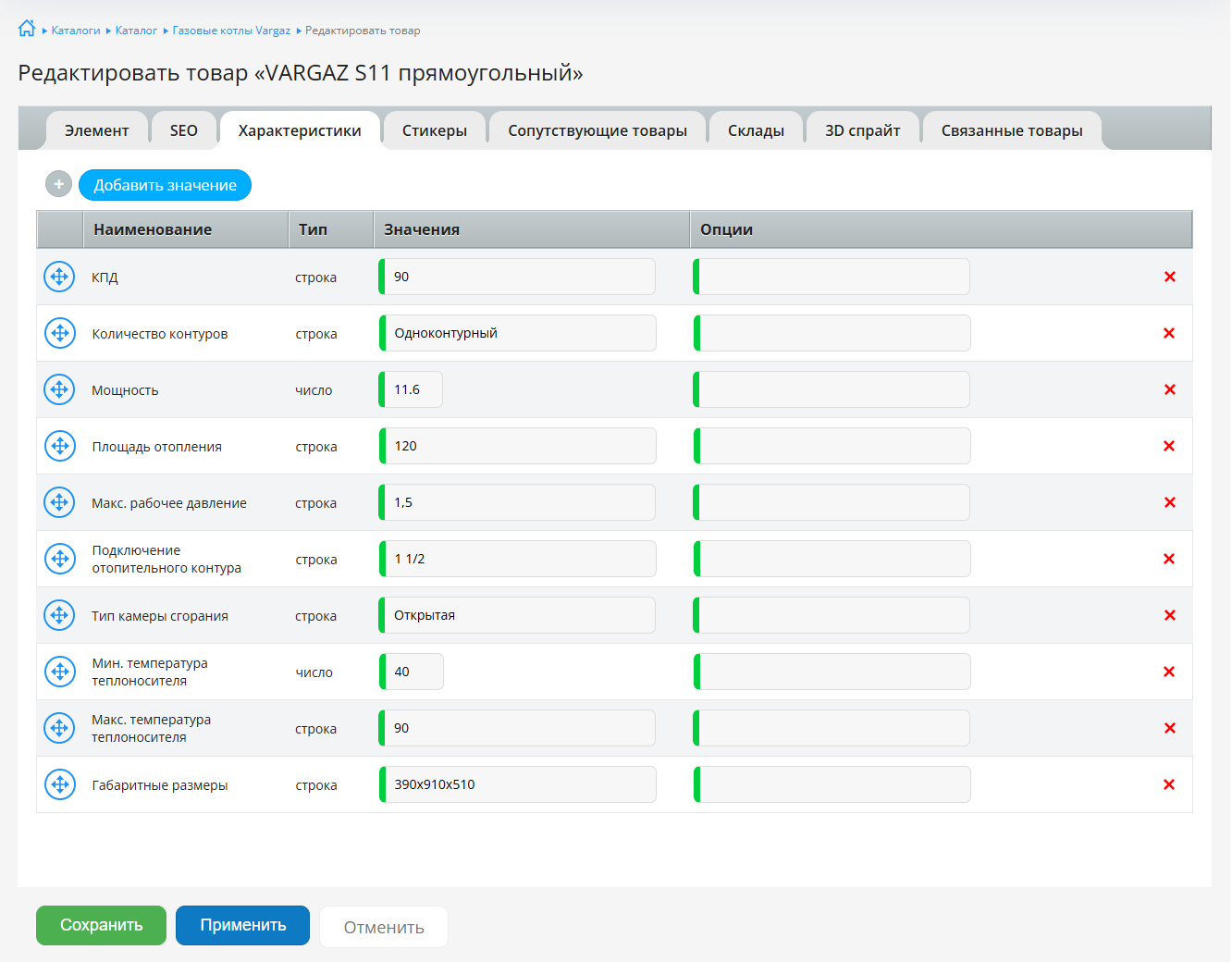Click move handle for Макс. температура теплоносителя
Viewport: 1232px width, 962px height.
(59, 728)
